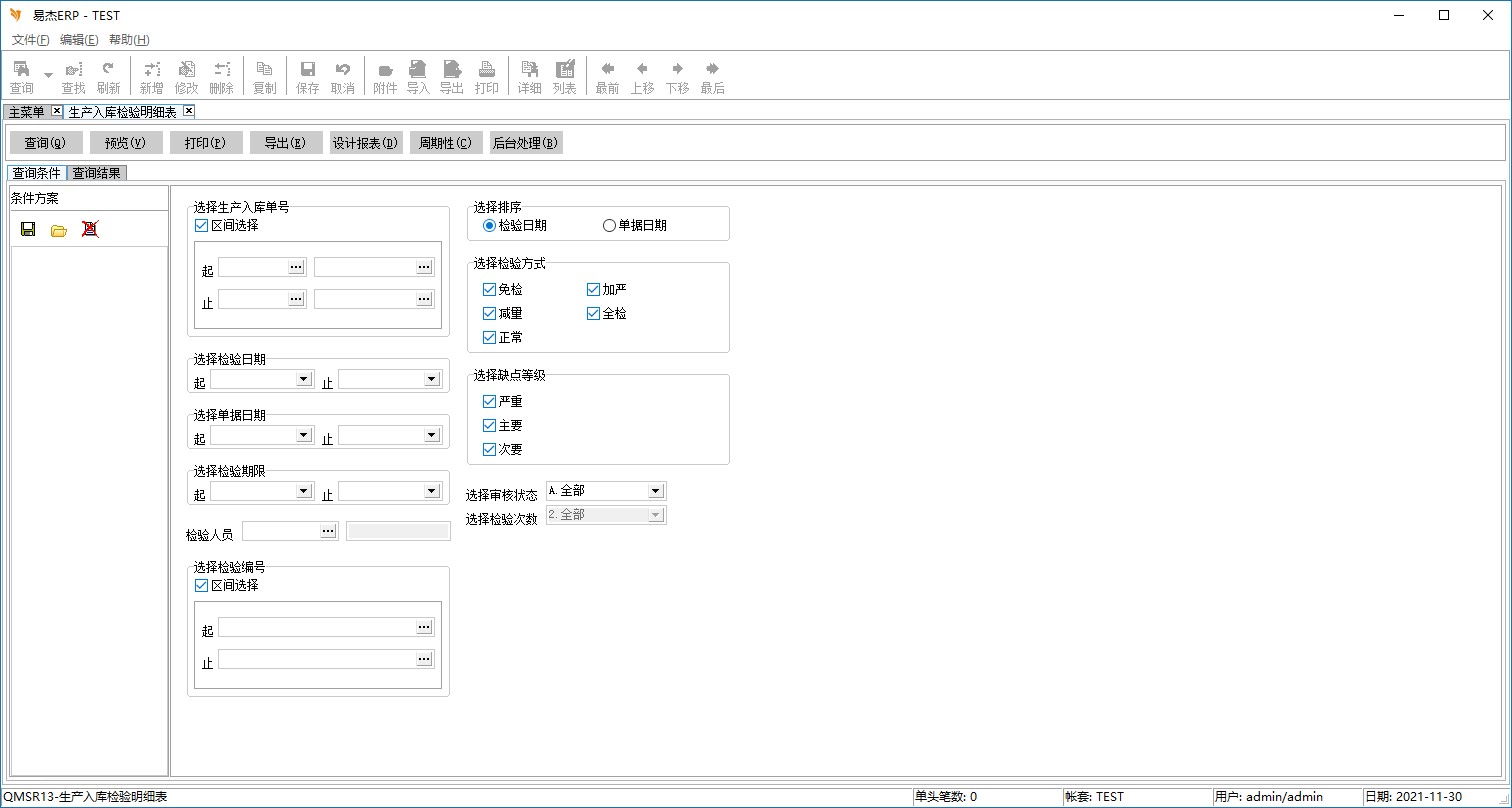
Task: Click the 设计报表(D) button
Action: 366,143
